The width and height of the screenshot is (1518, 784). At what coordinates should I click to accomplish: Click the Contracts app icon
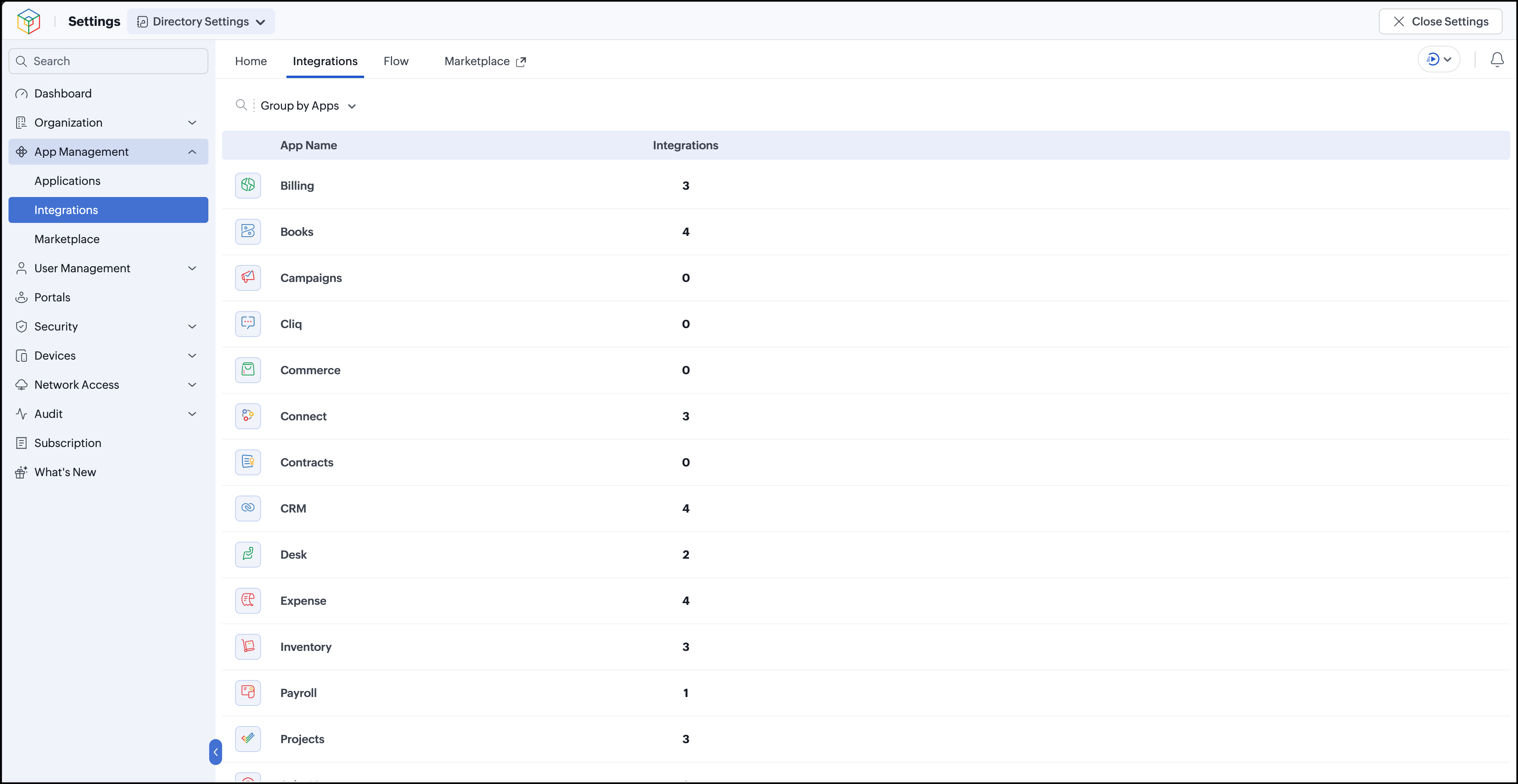pos(248,462)
